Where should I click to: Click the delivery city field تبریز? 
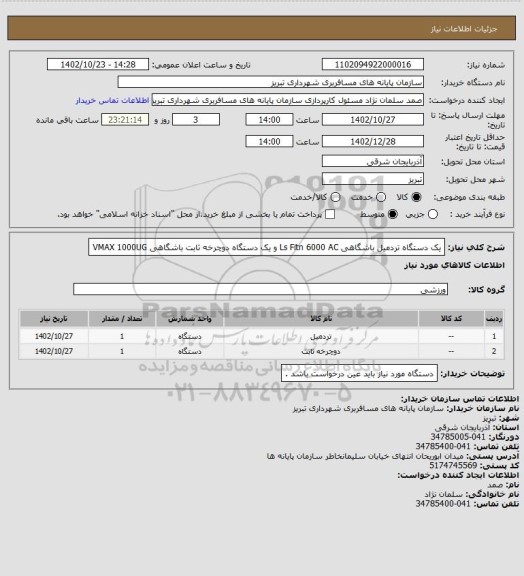(373, 179)
